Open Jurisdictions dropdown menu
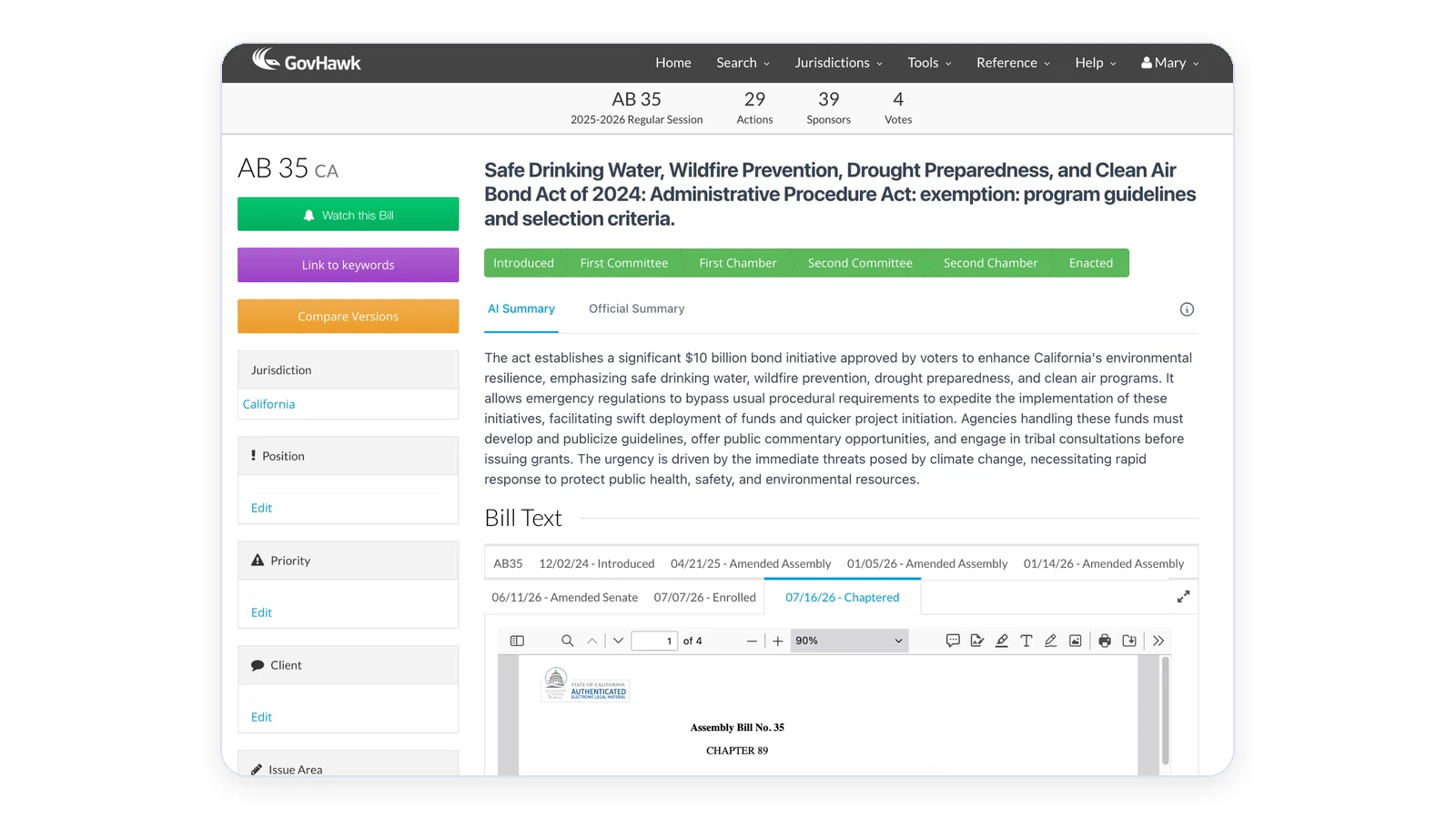Image resolution: width=1456 pixels, height=819 pixels. click(x=838, y=63)
